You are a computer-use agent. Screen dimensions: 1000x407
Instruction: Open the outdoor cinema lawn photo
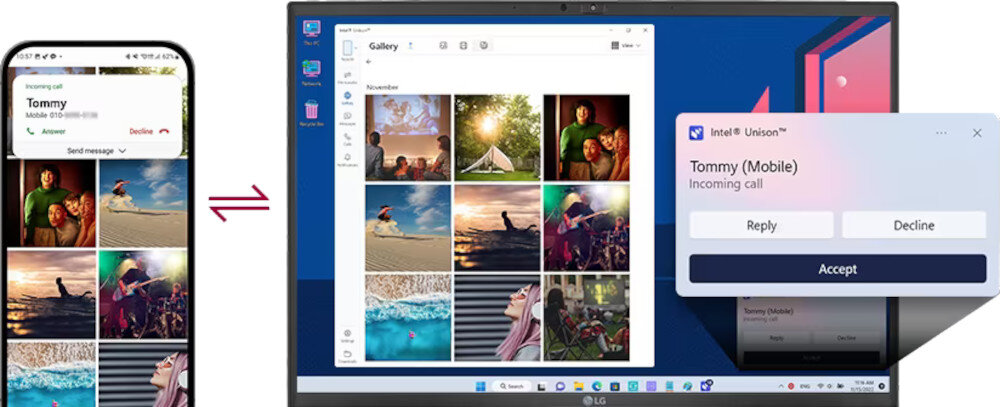[586, 318]
